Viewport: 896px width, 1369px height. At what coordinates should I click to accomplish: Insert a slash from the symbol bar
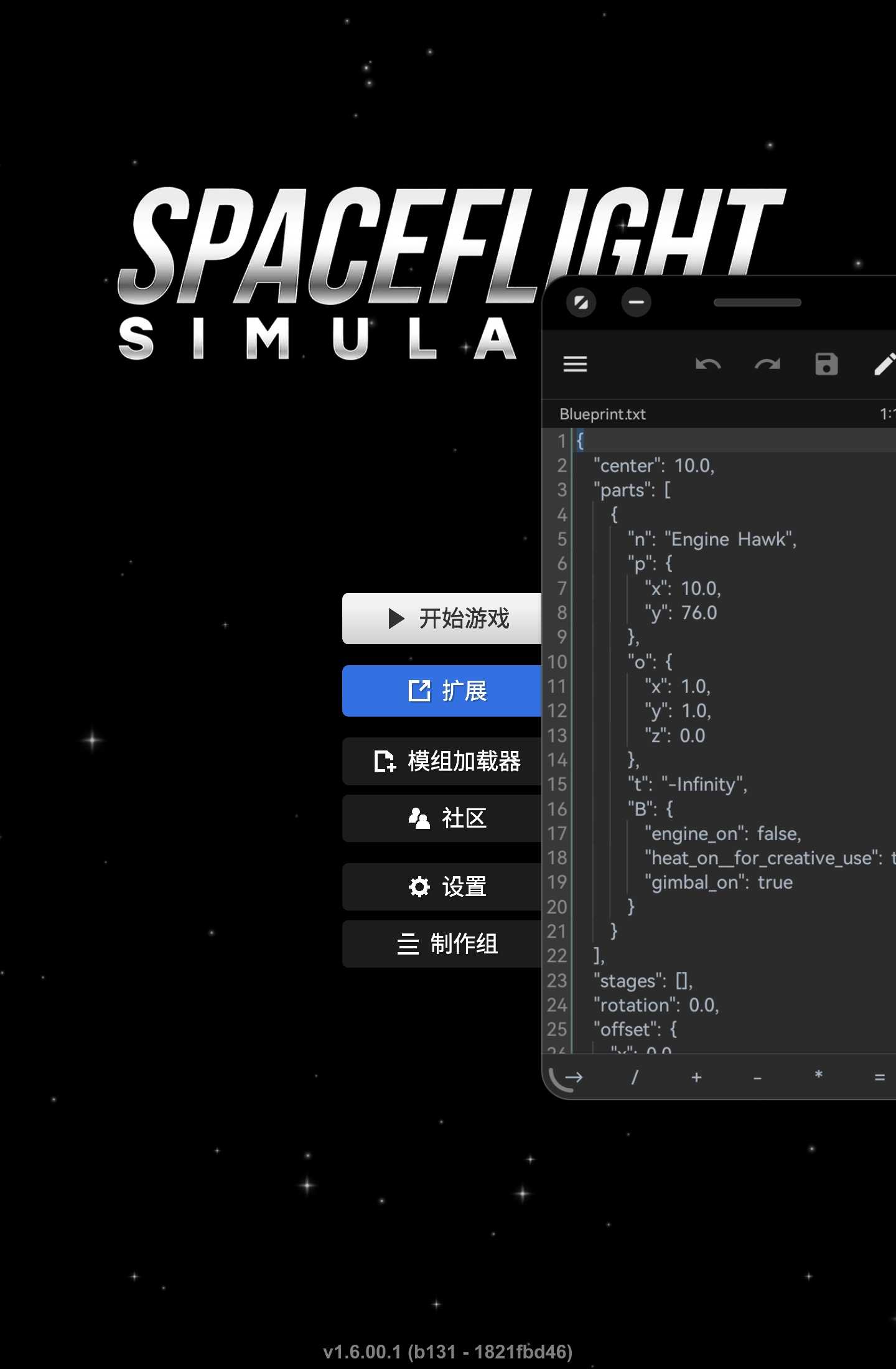pos(635,1077)
